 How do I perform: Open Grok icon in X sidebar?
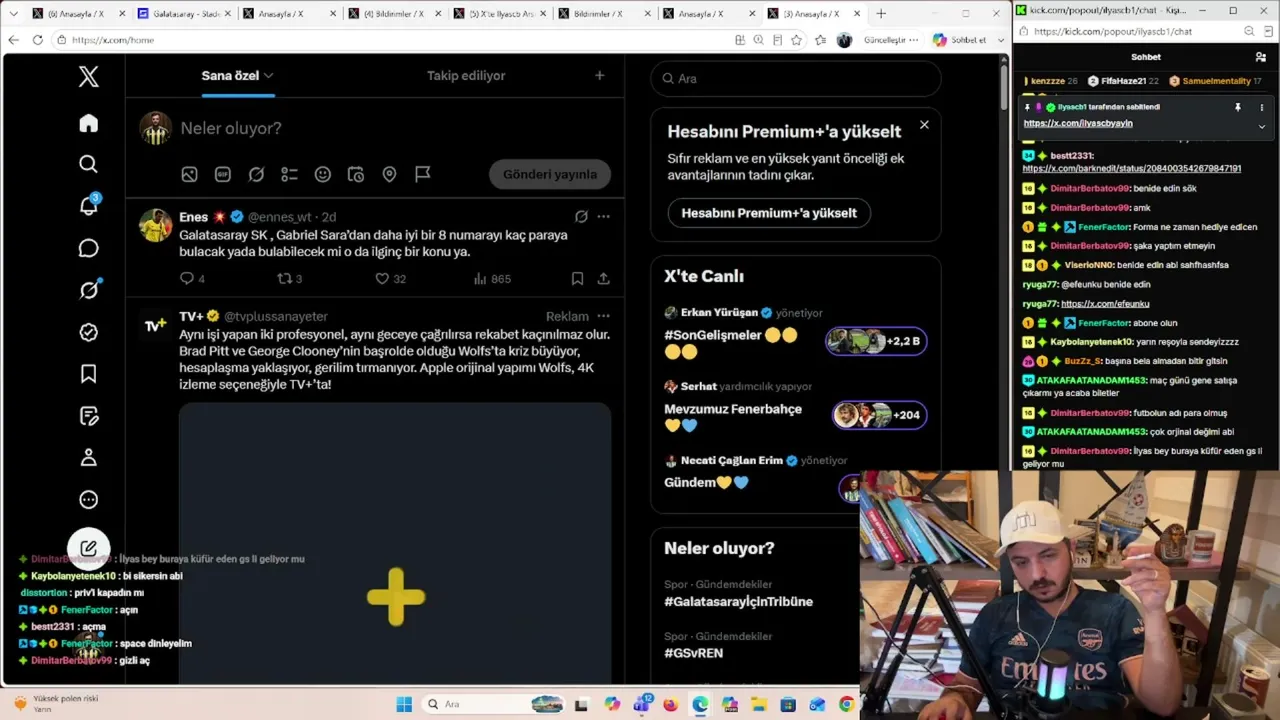tap(89, 290)
